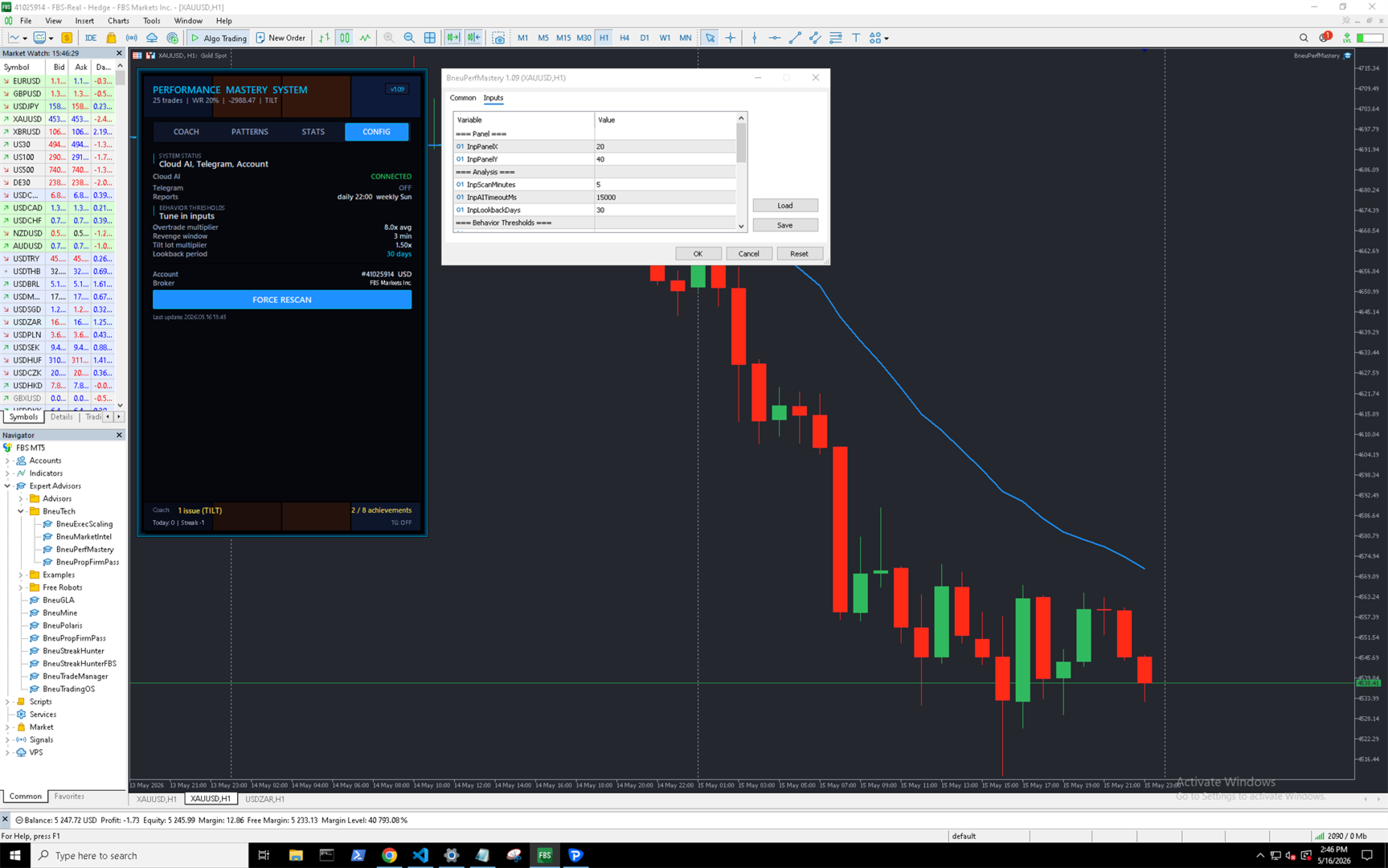Click the inputs list scrollbar down arrow
This screenshot has width=1388, height=868.
(741, 227)
